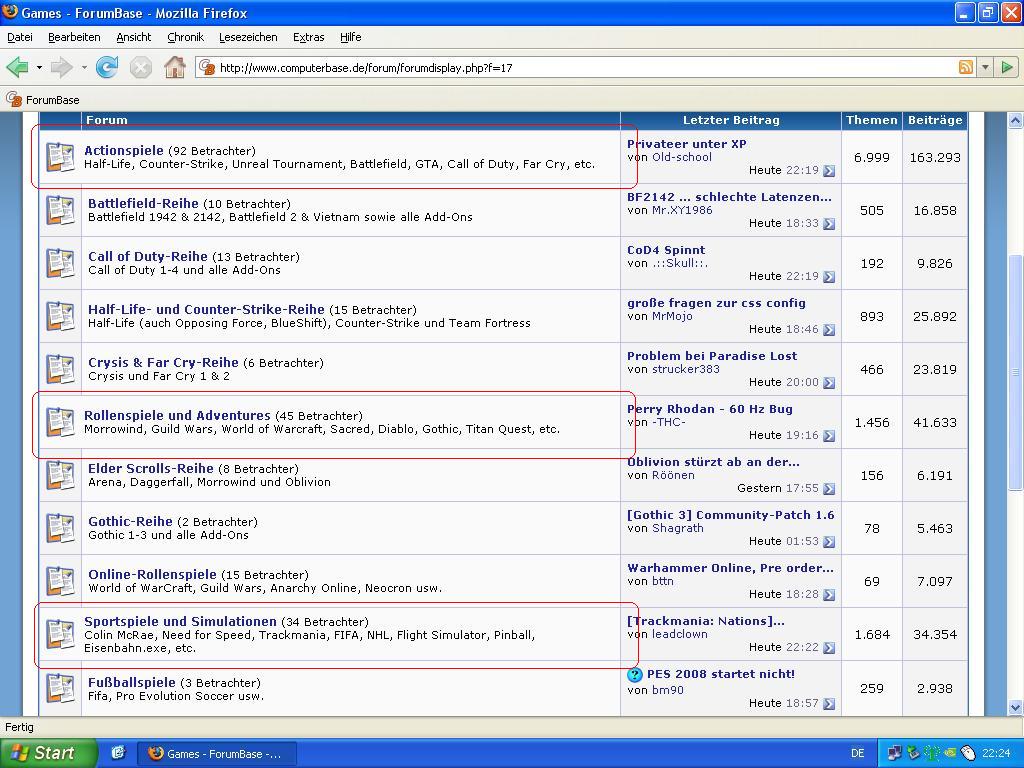Open the Chronik menu
Image resolution: width=1024 pixels, height=768 pixels.
coord(185,37)
